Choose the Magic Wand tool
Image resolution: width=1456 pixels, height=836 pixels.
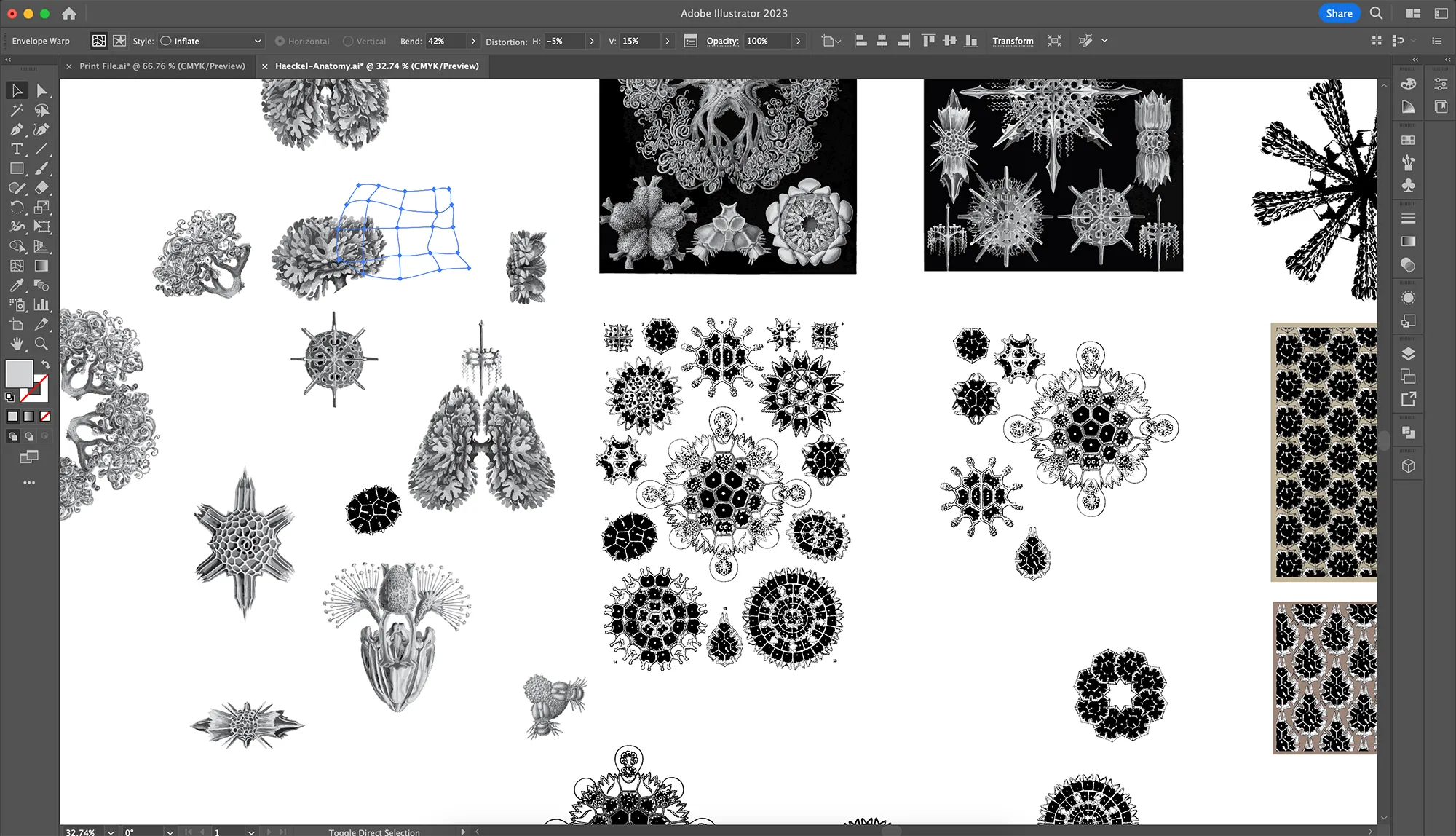pyautogui.click(x=17, y=110)
